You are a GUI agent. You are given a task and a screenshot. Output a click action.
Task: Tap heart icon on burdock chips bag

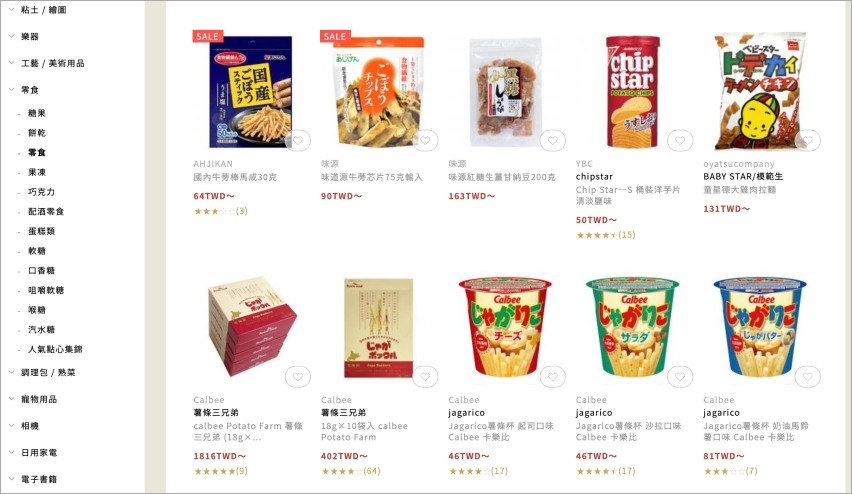click(425, 141)
